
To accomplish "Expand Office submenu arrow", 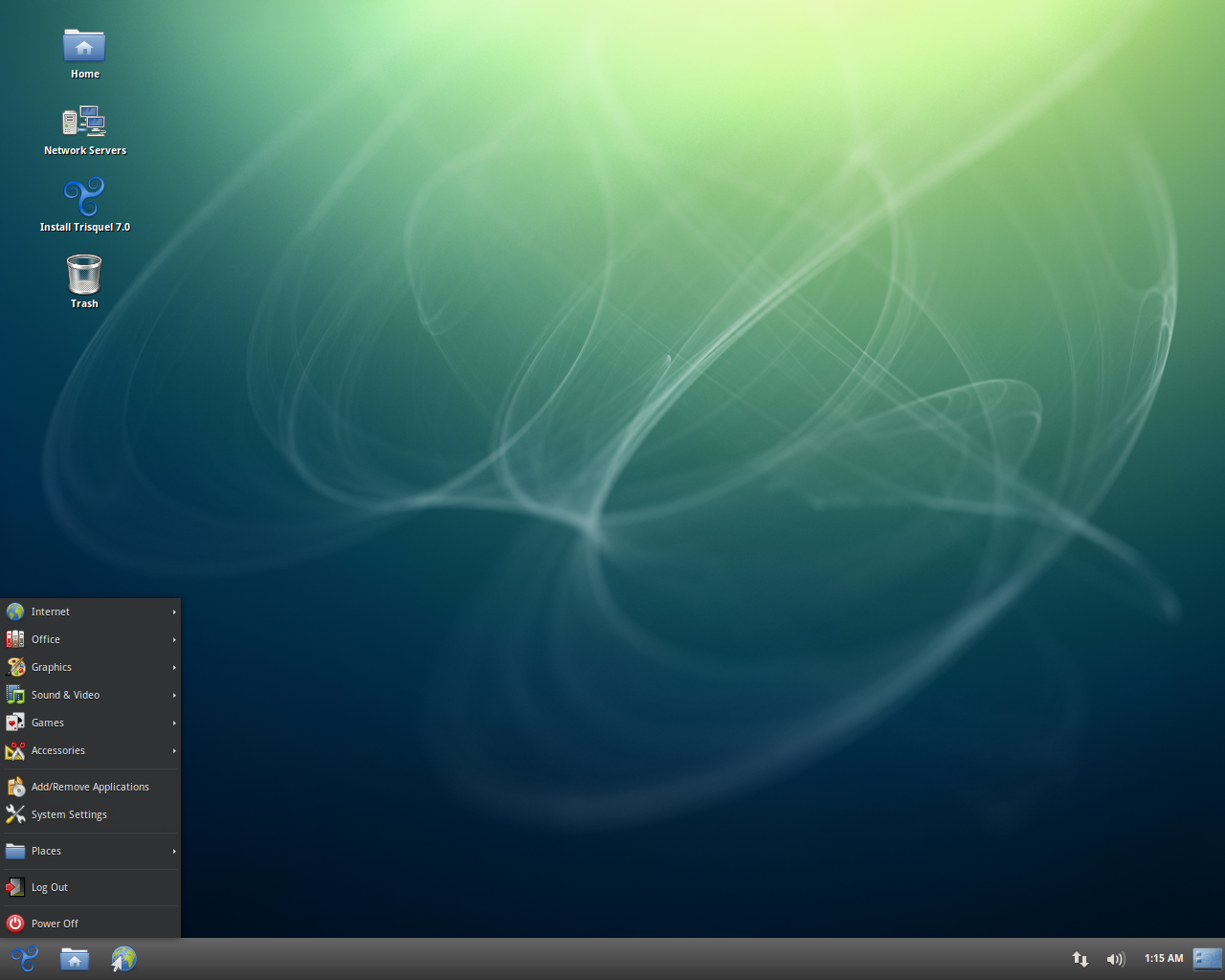I will point(174,639).
